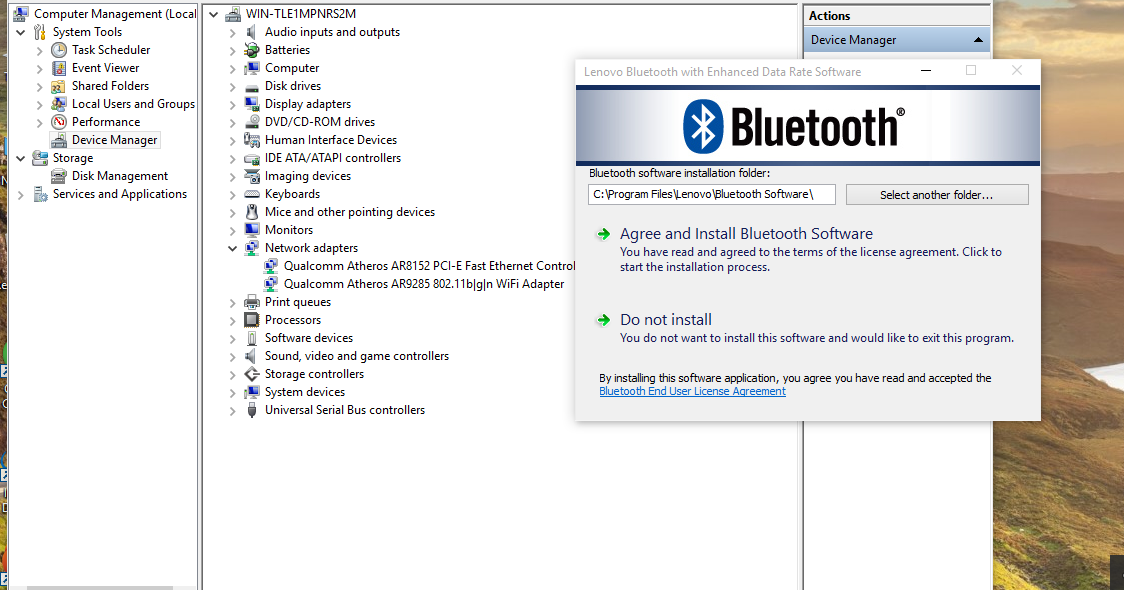This screenshot has height=590, width=1124.
Task: Click the DVD/CD-ROM drives icon
Action: click(251, 122)
